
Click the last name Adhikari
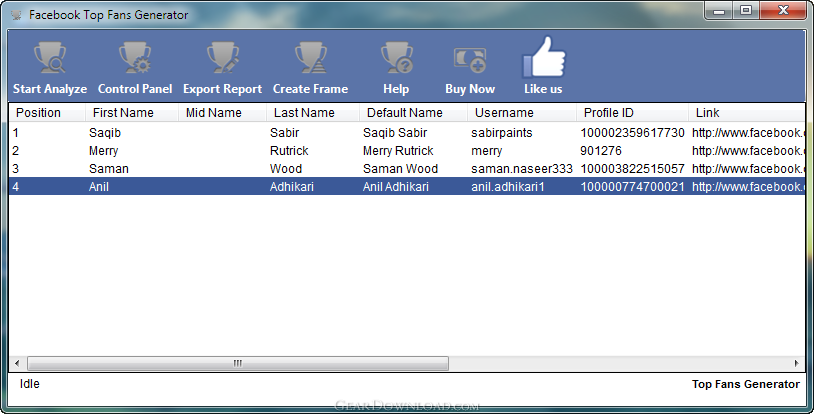pos(291,187)
